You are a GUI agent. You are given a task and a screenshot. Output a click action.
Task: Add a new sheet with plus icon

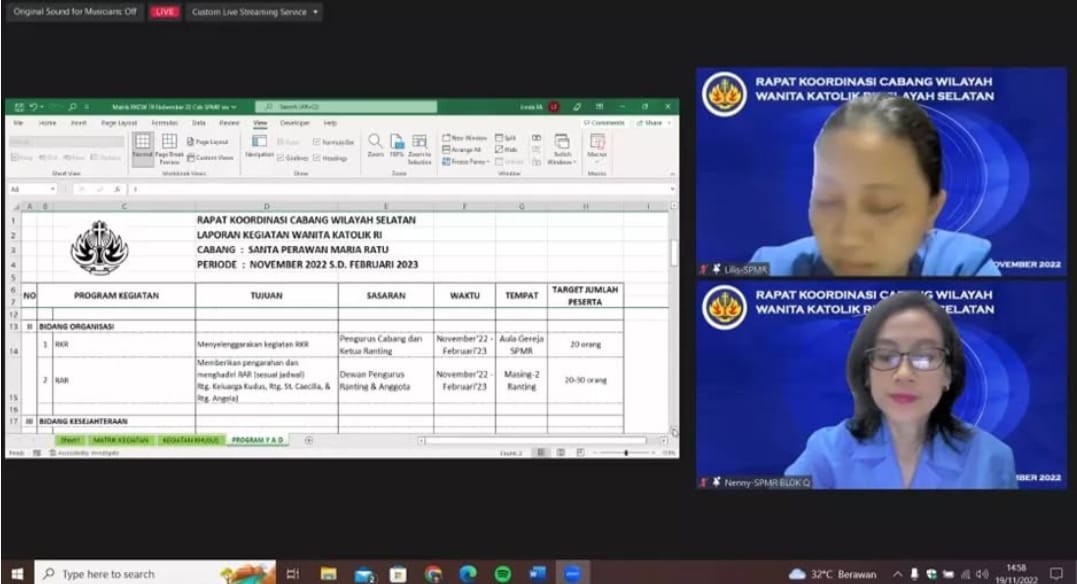coord(309,440)
